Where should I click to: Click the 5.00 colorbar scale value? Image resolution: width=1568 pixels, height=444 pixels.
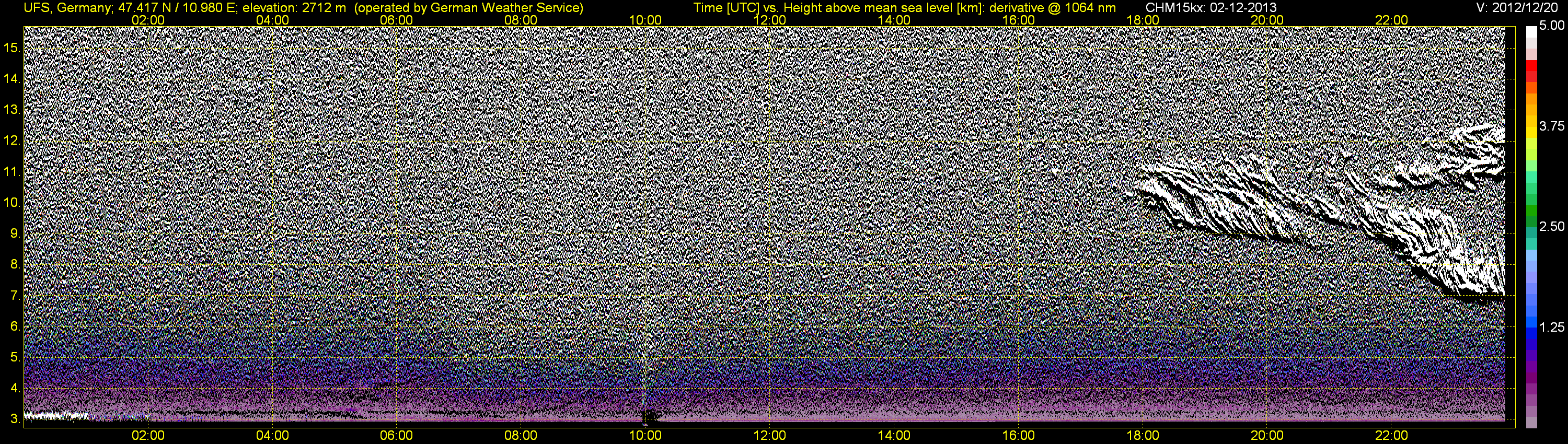click(1552, 26)
